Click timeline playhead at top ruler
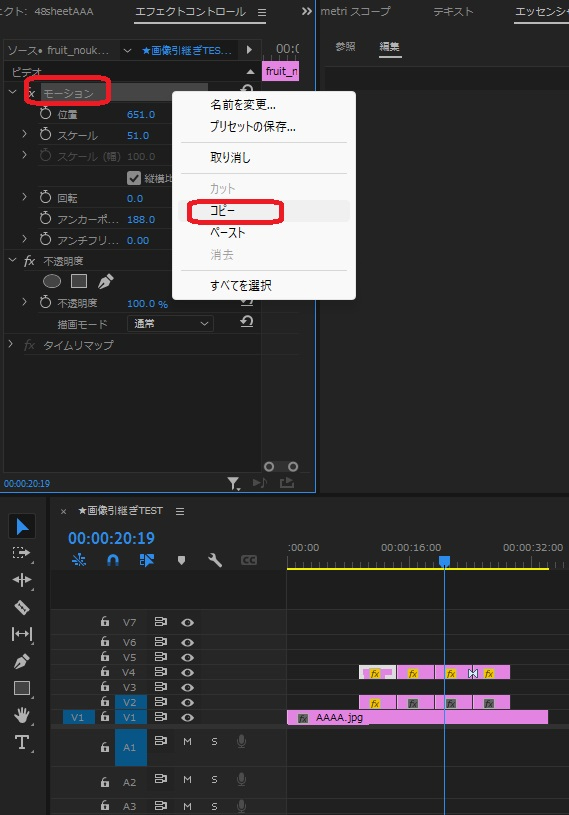The height and width of the screenshot is (815, 569). 444,561
